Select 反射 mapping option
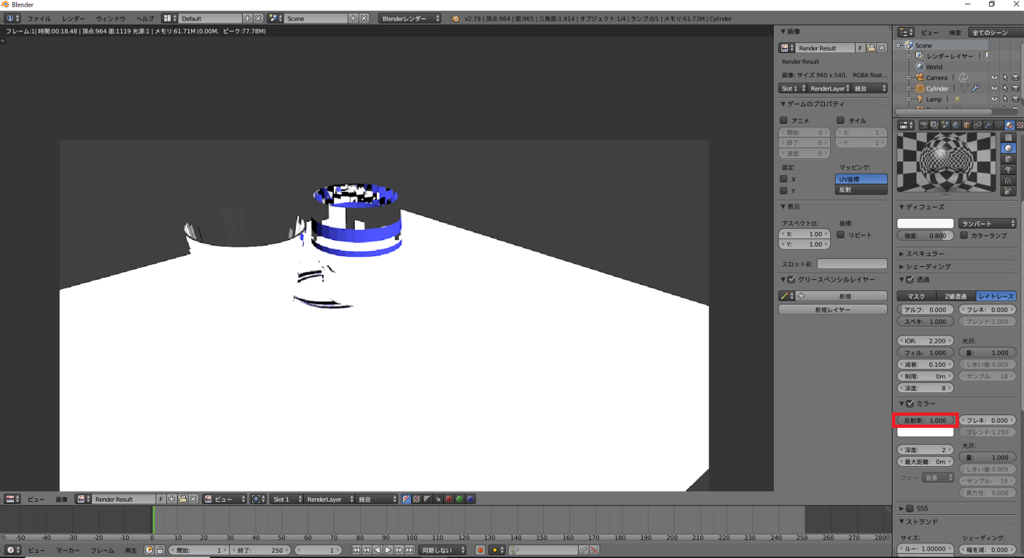 861,189
